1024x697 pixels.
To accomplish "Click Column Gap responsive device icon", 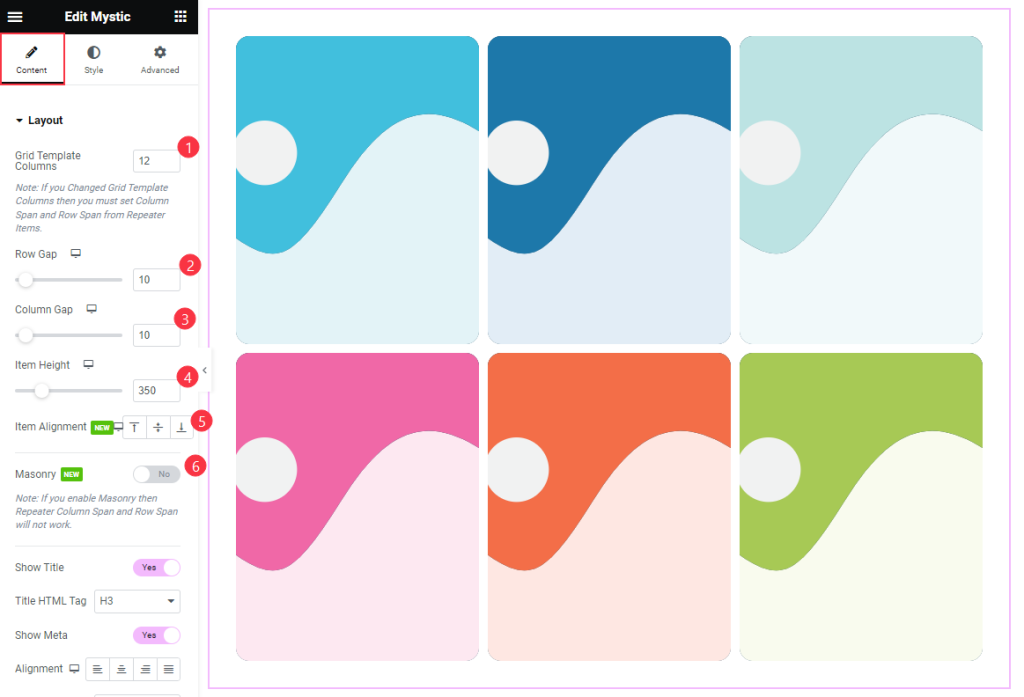I will [91, 309].
